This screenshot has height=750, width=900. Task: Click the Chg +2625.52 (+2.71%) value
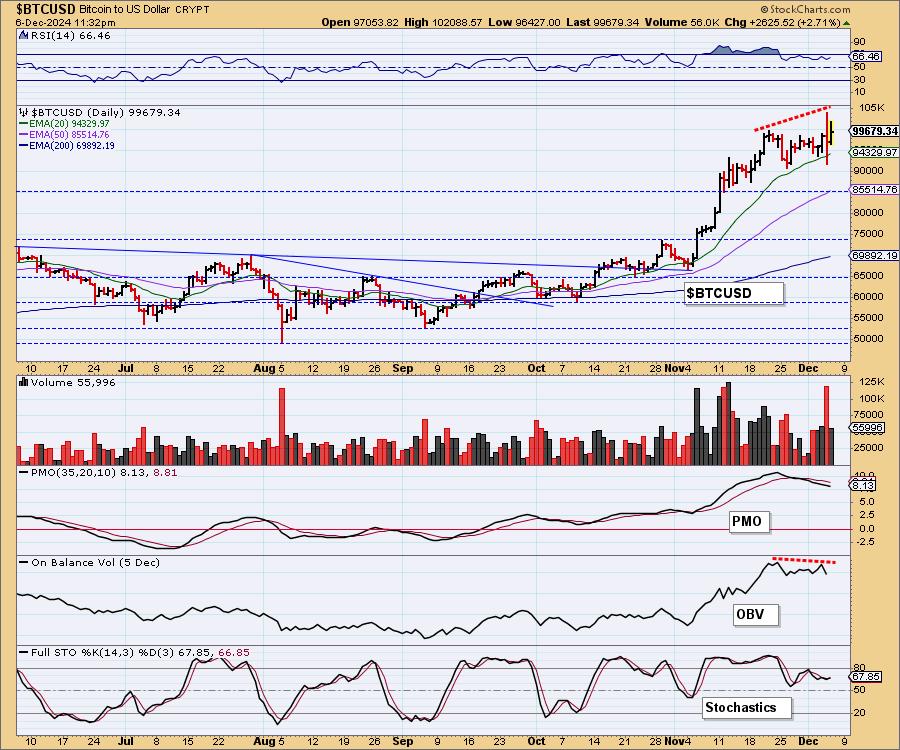[782, 22]
